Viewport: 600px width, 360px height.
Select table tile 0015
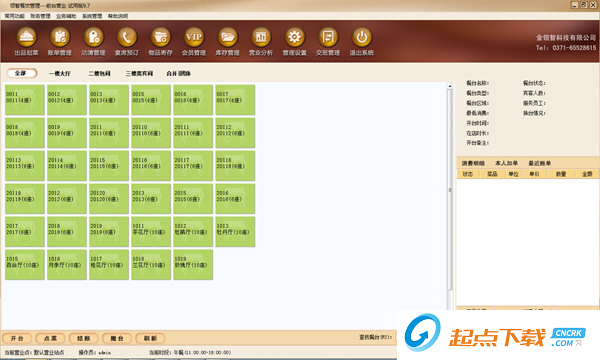[151, 100]
